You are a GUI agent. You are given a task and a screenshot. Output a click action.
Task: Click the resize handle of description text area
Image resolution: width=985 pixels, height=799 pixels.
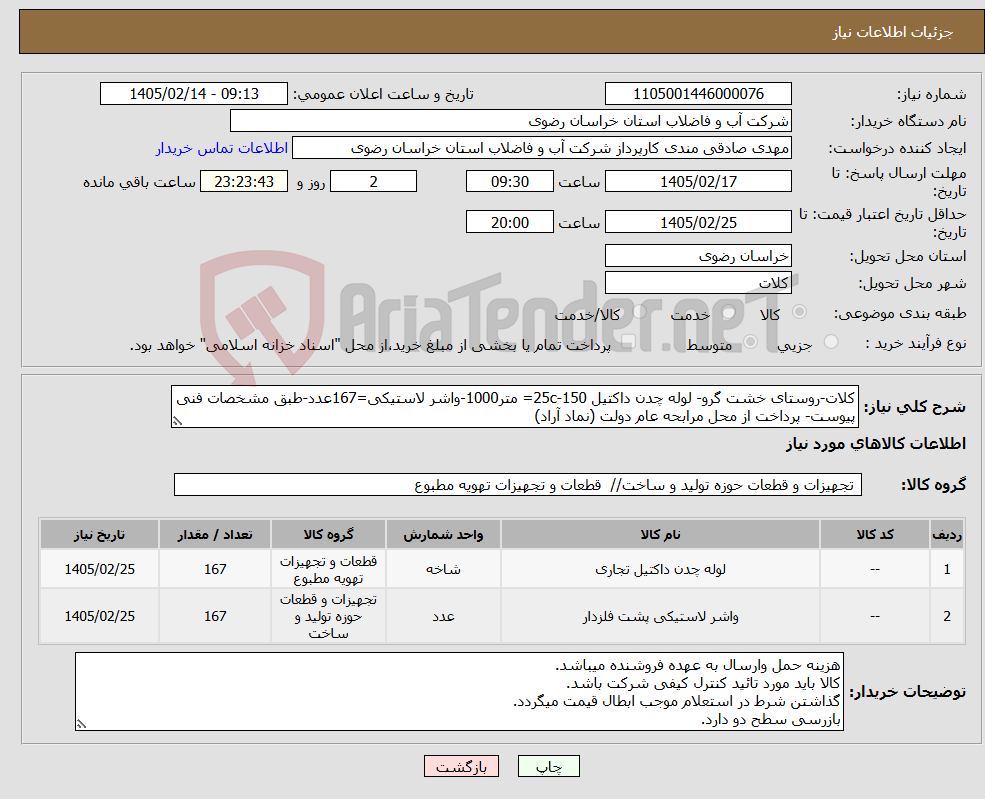click(x=178, y=421)
